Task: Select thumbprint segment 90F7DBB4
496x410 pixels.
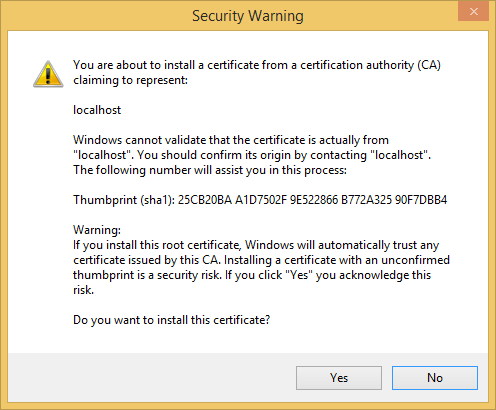Action: pos(421,200)
